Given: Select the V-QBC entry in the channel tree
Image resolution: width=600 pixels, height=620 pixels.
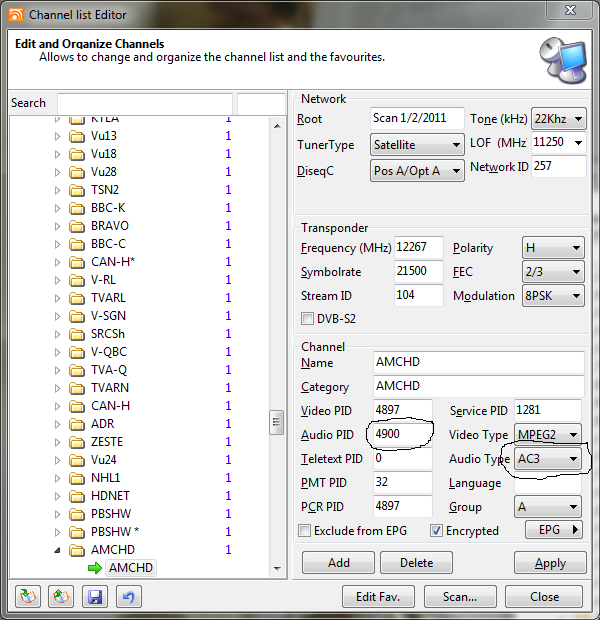Looking at the screenshot, I should 107,352.
